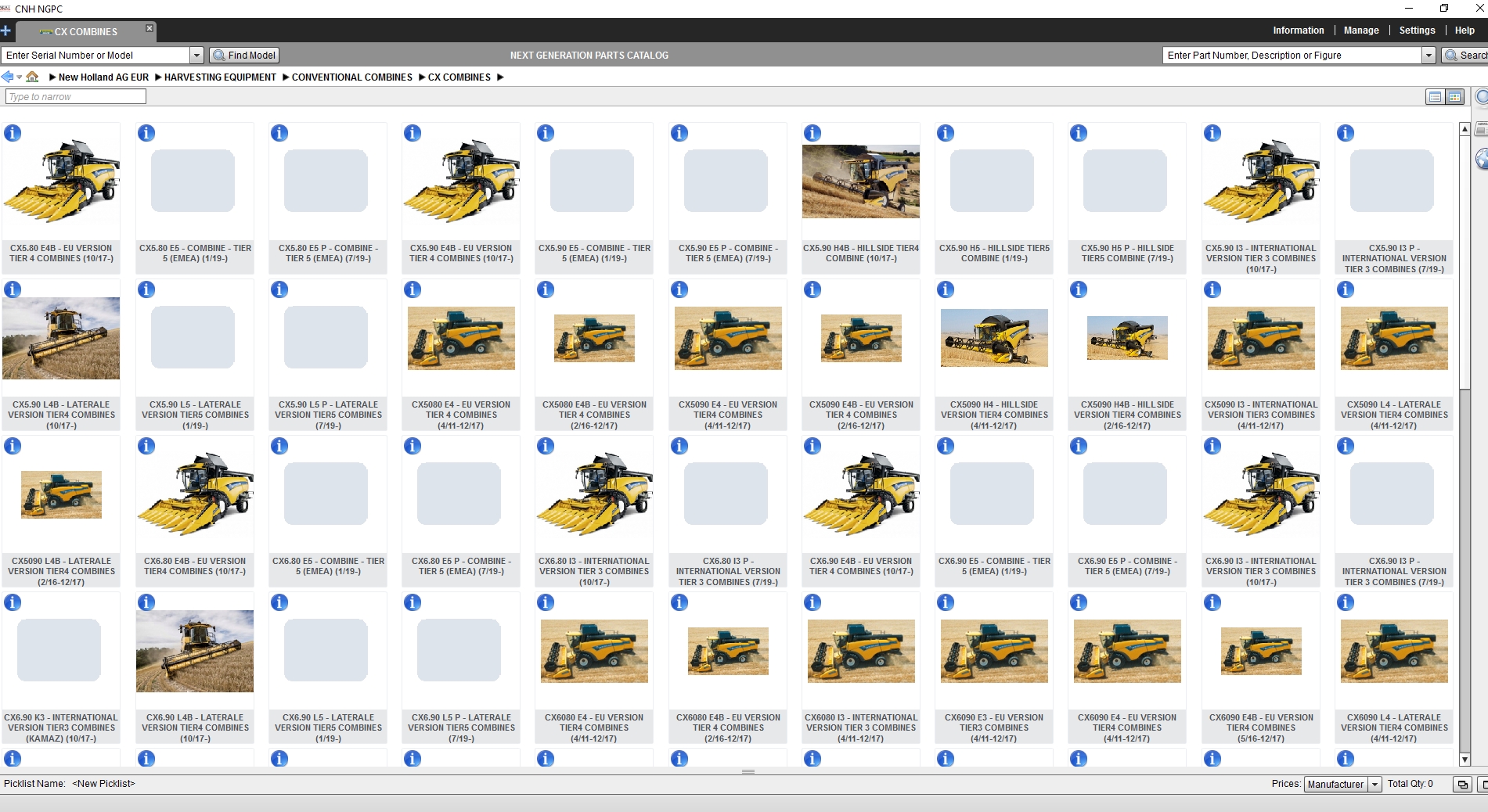Open the part number search dropdown arrow
1488x812 pixels.
click(1429, 56)
